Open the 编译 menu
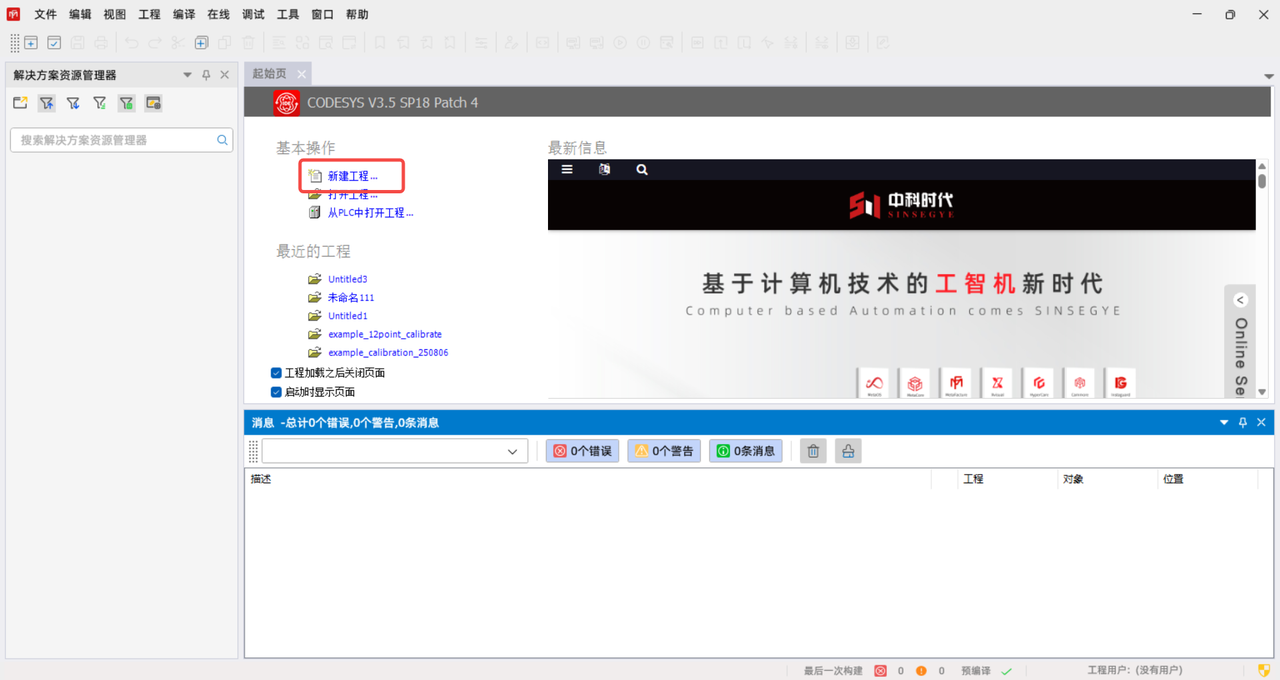The image size is (1280, 680). point(184,15)
